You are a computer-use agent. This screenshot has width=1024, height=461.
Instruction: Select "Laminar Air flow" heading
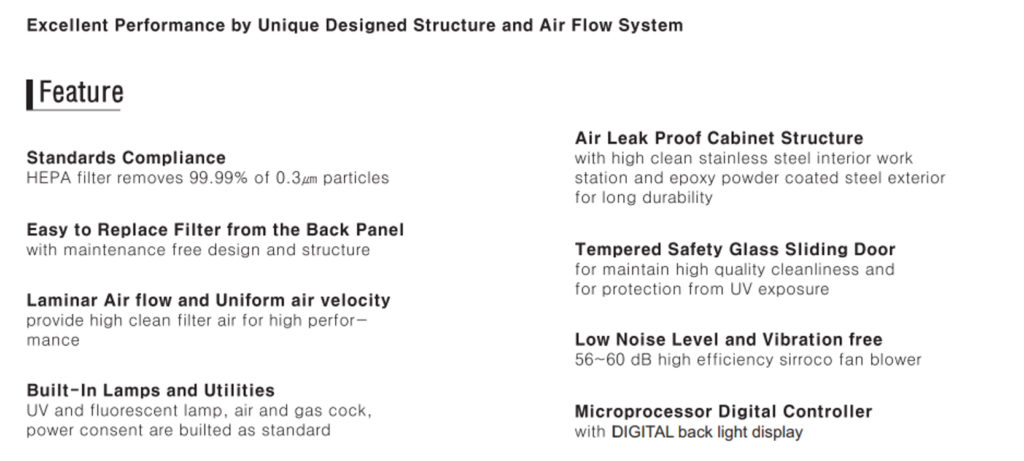(208, 300)
